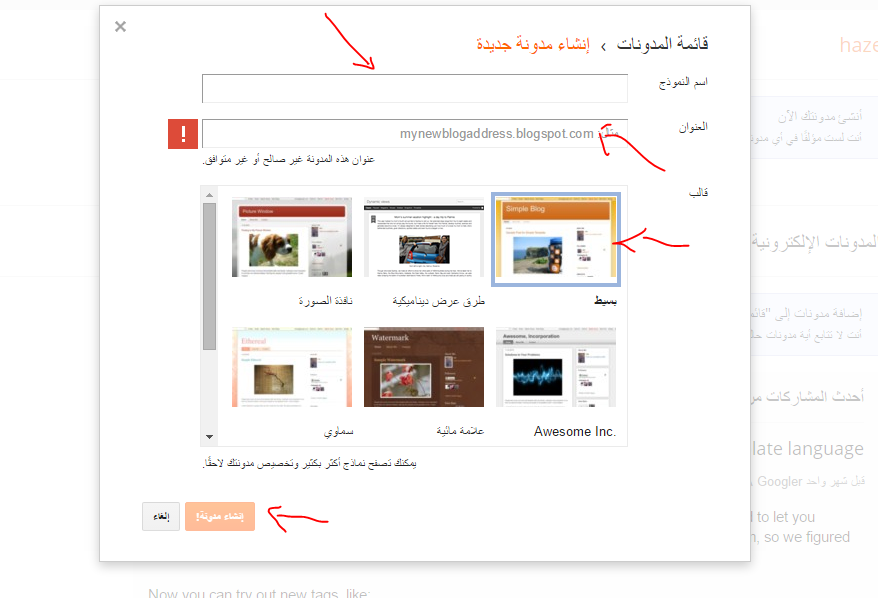
Task: Click the نافذة الصورة template label
Action: click(x=325, y=301)
